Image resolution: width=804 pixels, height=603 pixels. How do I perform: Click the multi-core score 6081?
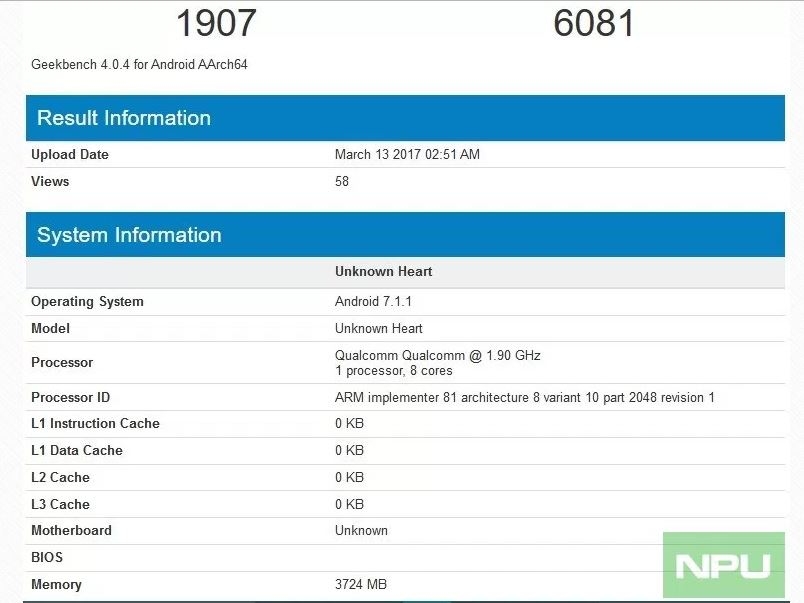coord(595,23)
